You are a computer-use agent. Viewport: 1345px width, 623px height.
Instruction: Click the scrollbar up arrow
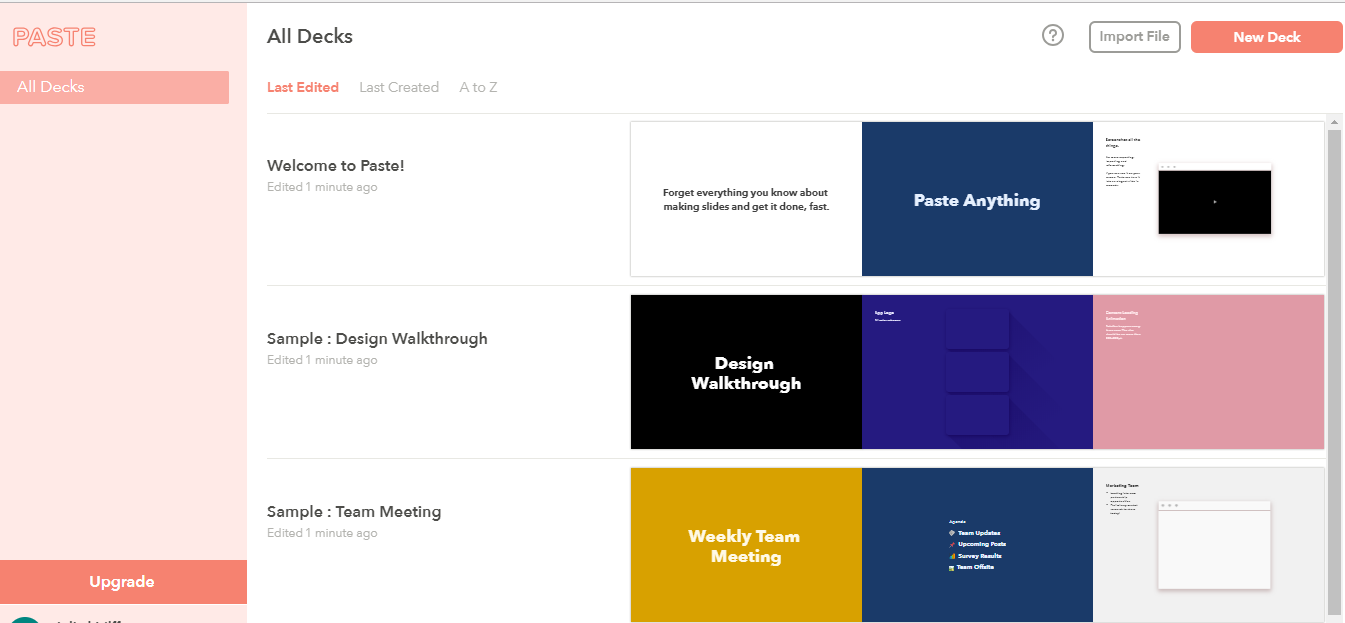(x=1333, y=122)
